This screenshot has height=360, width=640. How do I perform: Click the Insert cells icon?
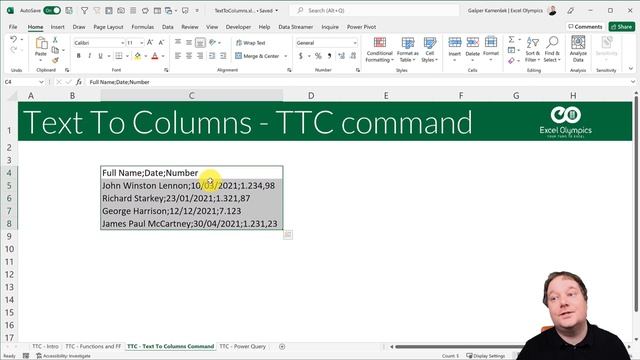pyautogui.click(x=455, y=42)
